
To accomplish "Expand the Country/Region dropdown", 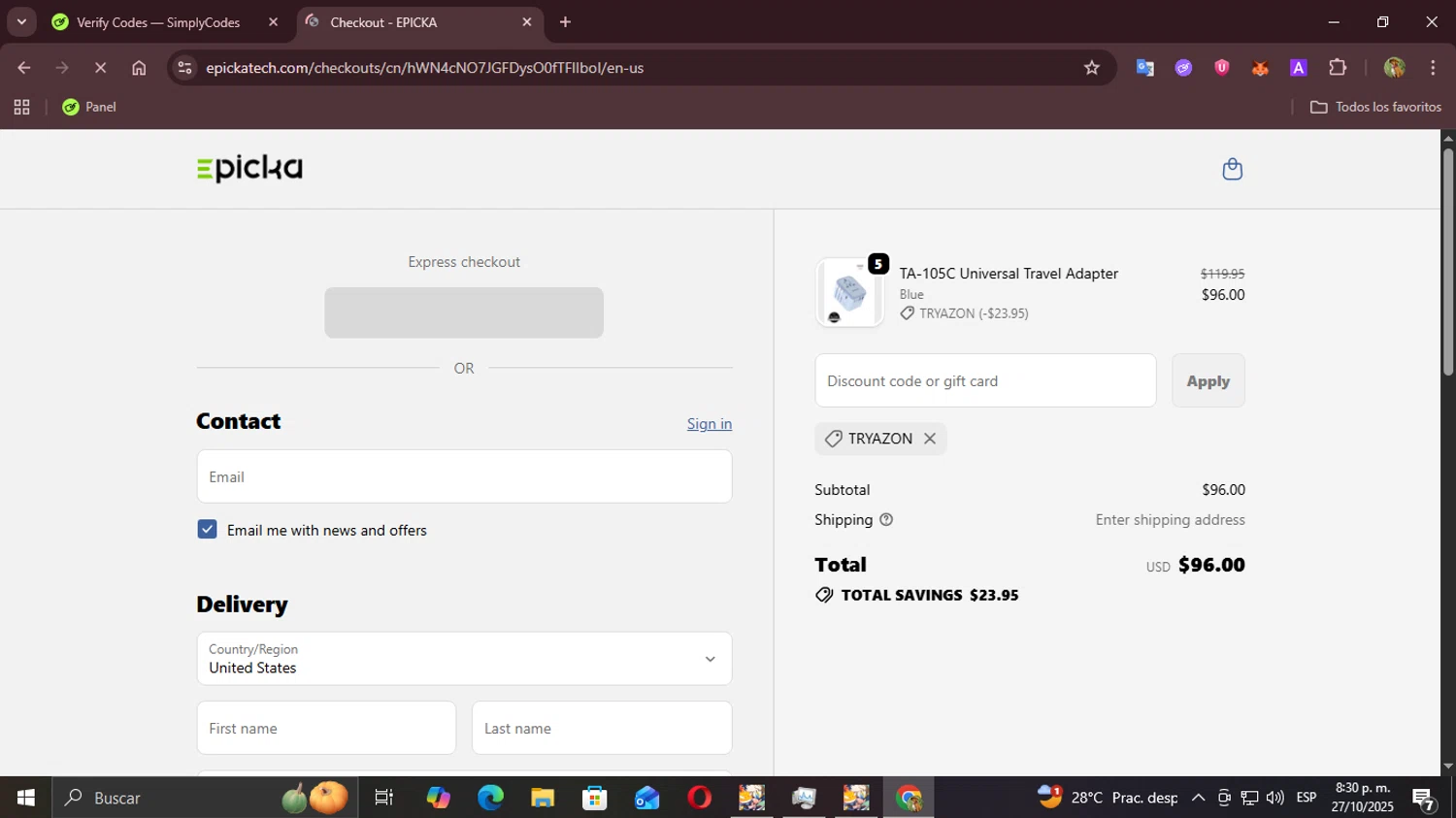I will pos(464,659).
